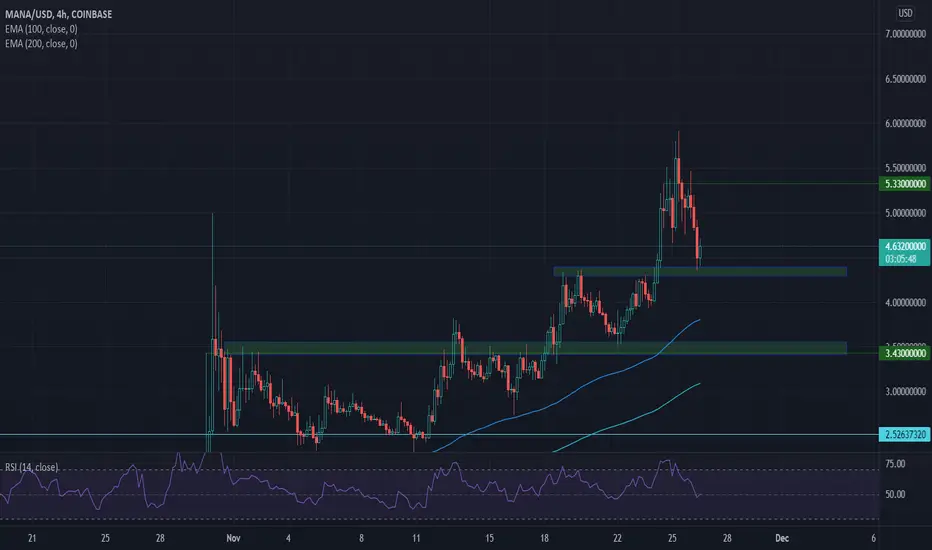The image size is (932, 550).
Task: Select the EMA (100, close, 0) indicator label
Action: click(41, 29)
